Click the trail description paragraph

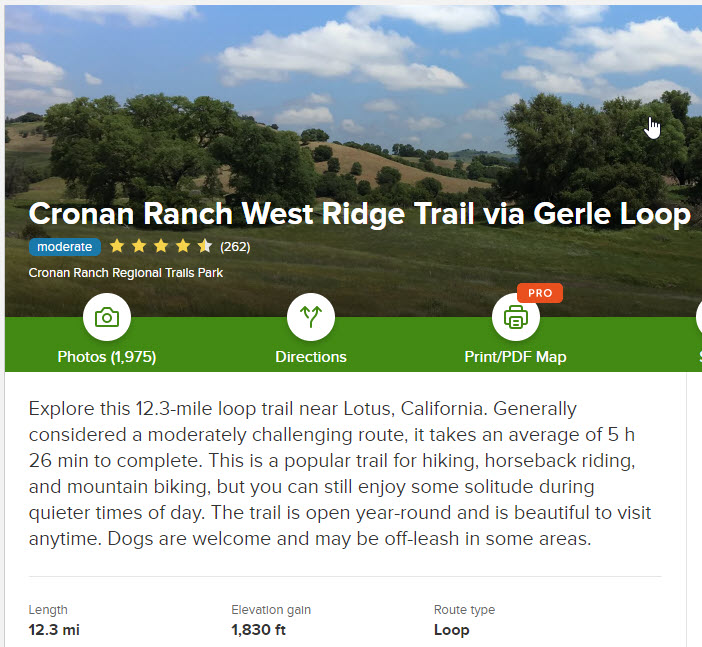pyautogui.click(x=340, y=472)
